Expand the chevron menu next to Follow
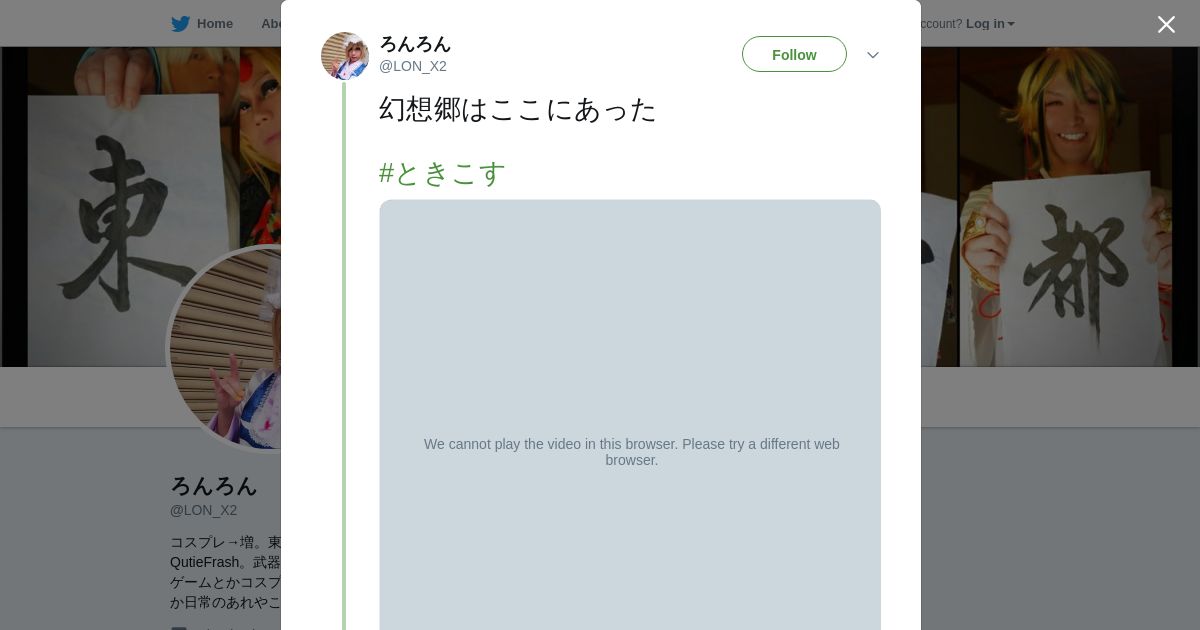1200x630 pixels. [872, 55]
